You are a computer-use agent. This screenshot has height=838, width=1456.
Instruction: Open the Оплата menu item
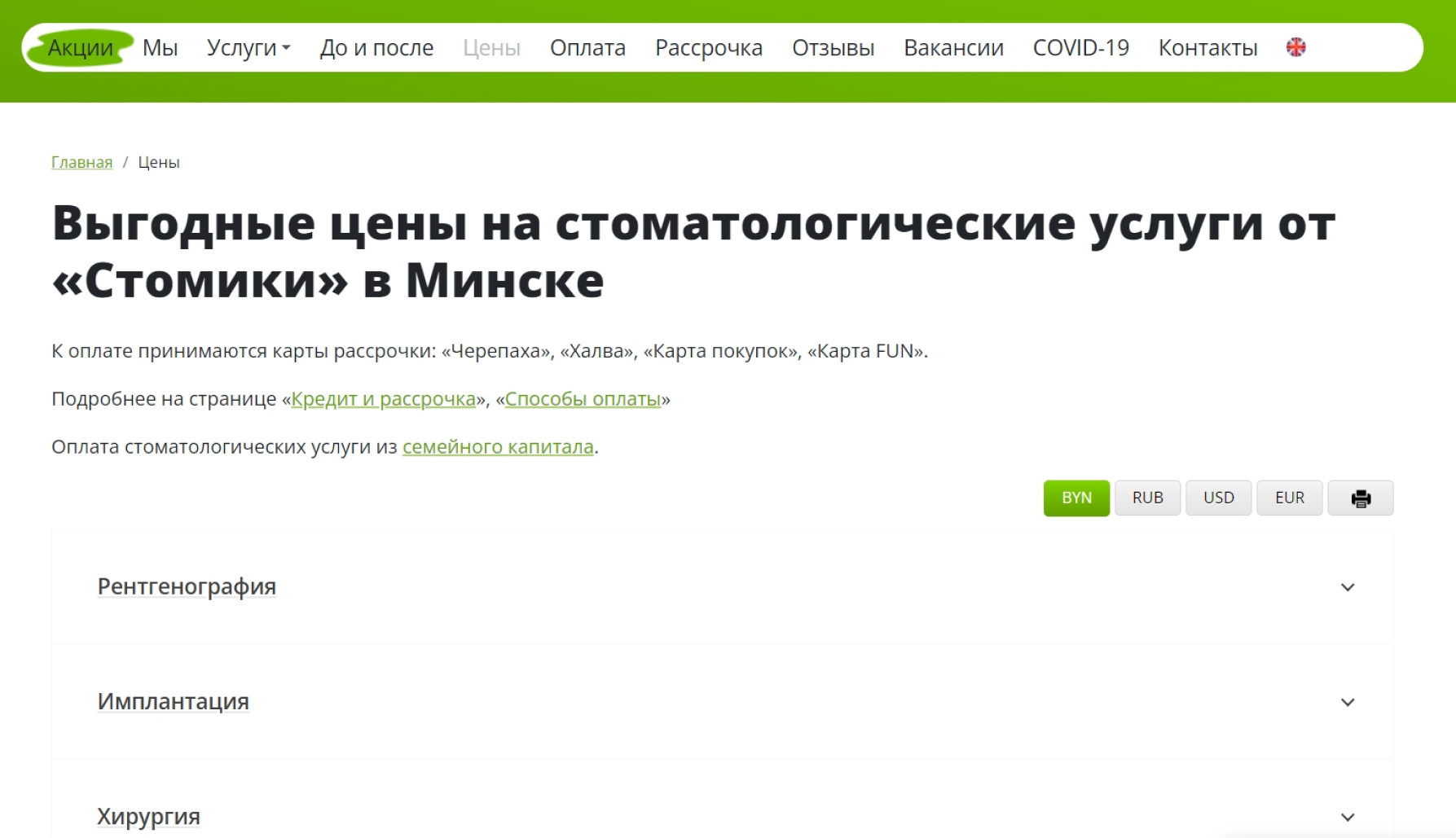[587, 48]
